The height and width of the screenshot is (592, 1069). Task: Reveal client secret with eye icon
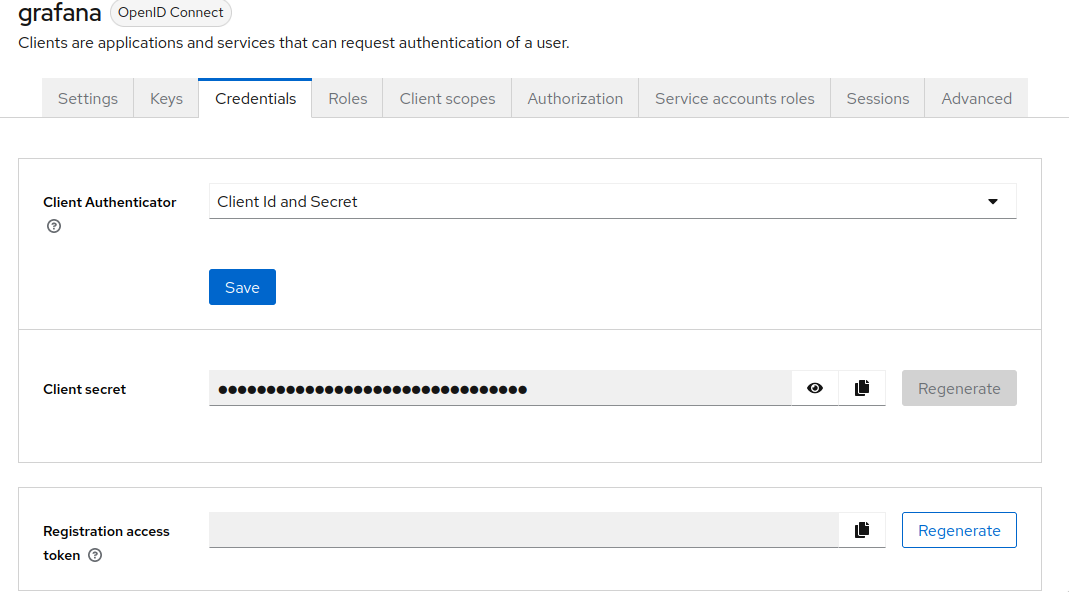[x=815, y=388]
